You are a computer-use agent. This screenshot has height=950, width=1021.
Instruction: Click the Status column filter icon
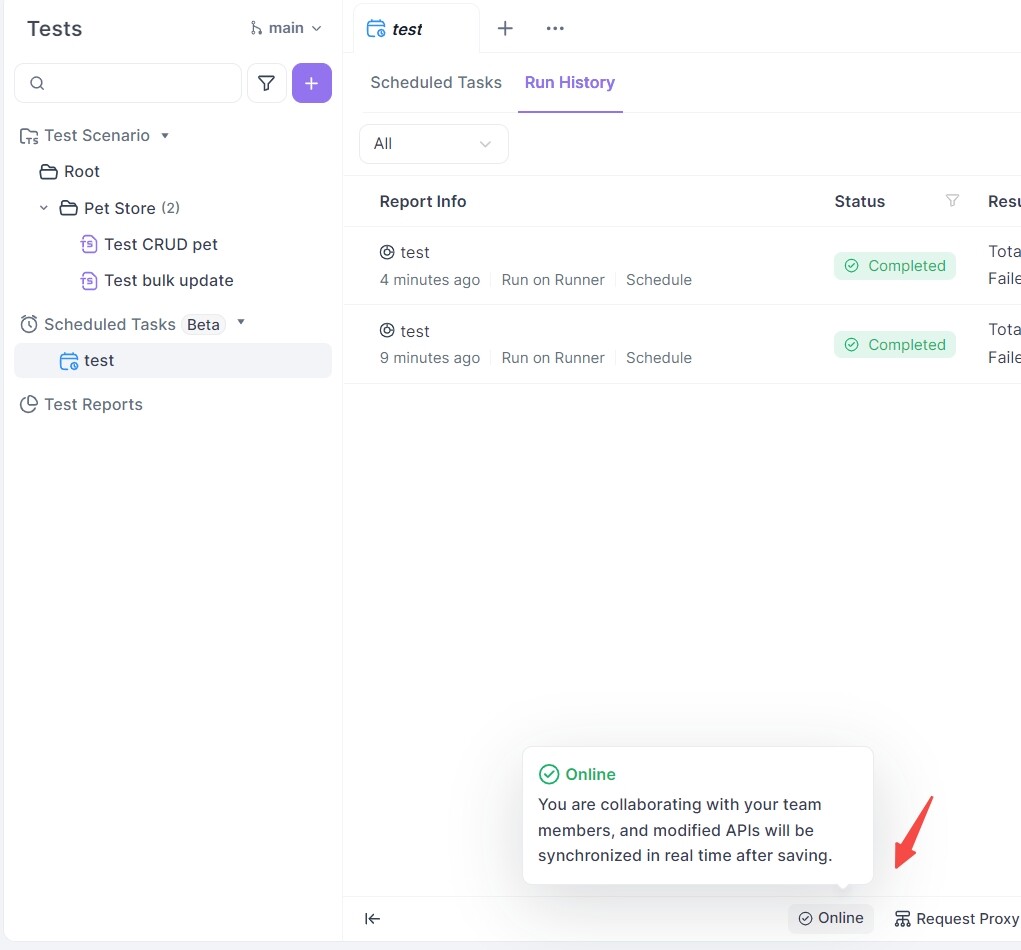click(x=952, y=201)
